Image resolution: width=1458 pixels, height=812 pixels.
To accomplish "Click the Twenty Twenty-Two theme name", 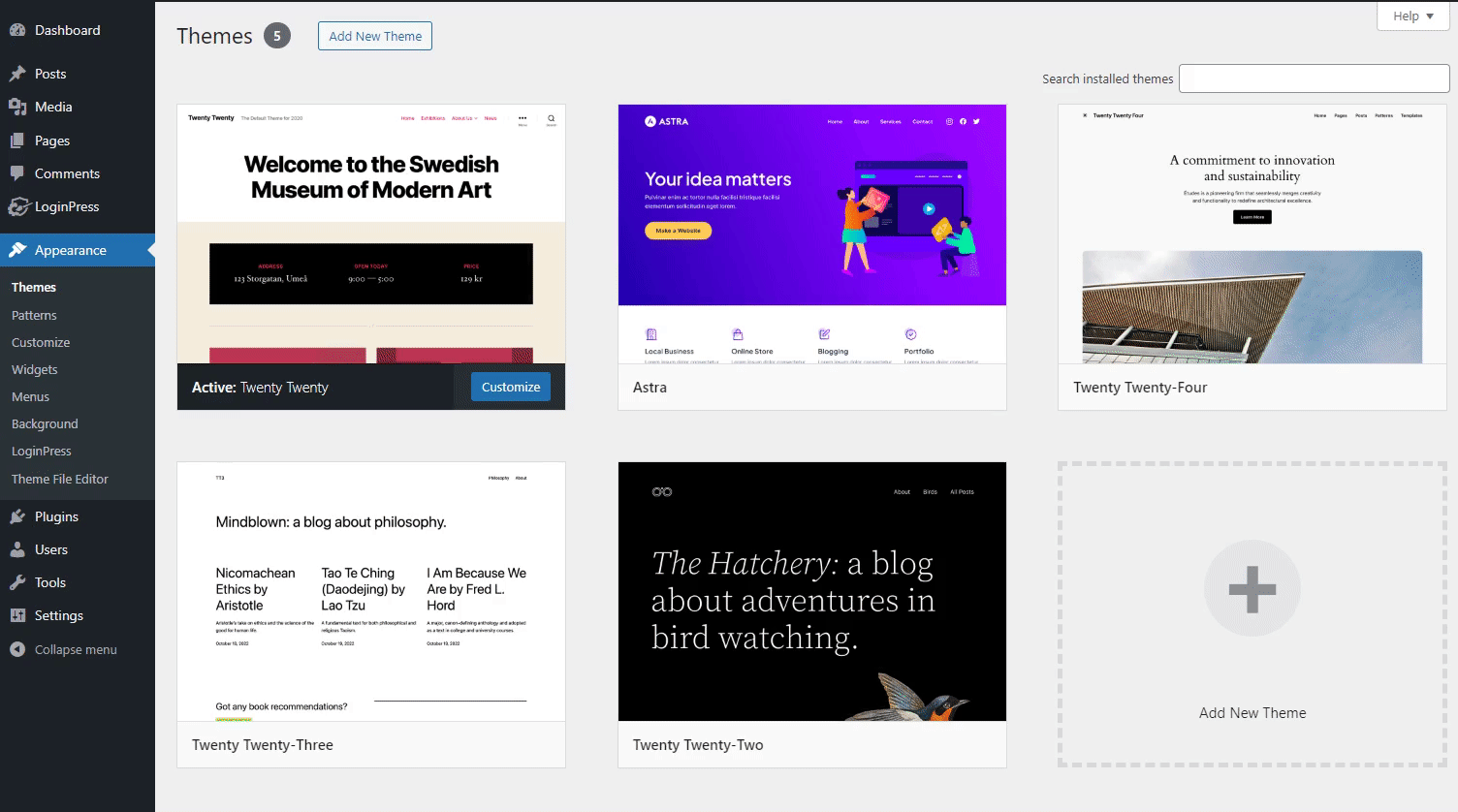I will (x=698, y=744).
